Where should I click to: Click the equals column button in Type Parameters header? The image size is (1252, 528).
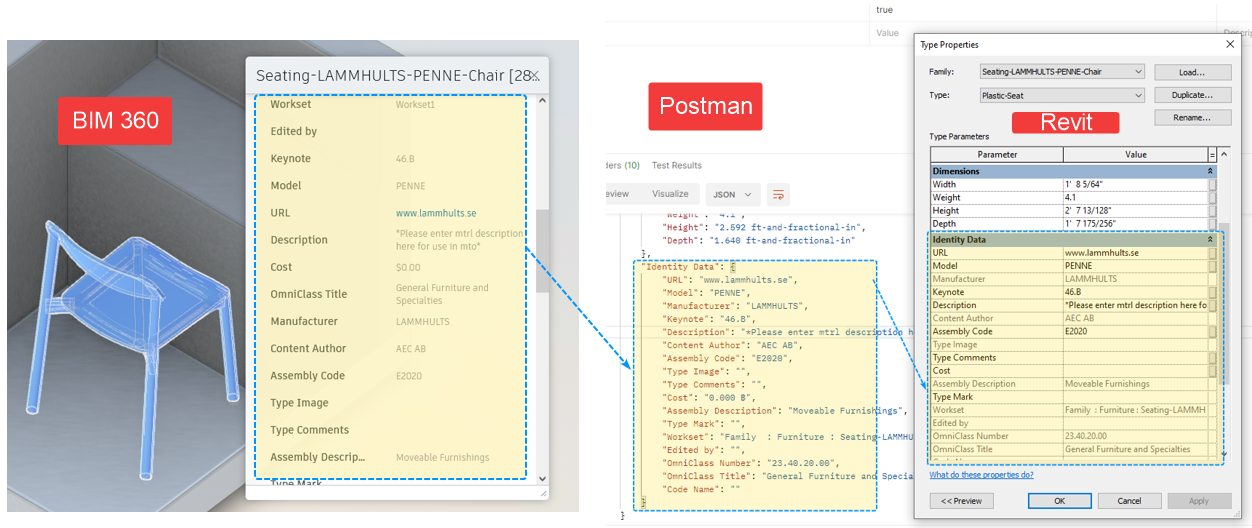pos(1213,155)
